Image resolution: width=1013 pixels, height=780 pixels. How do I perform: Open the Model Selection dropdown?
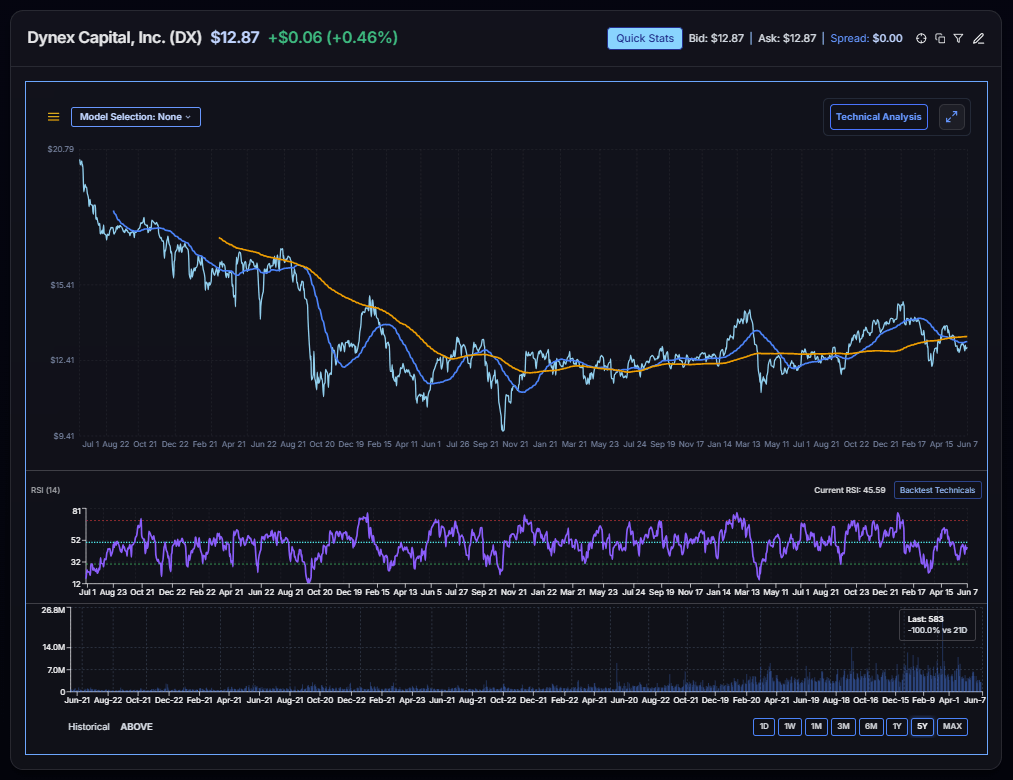[x=136, y=117]
